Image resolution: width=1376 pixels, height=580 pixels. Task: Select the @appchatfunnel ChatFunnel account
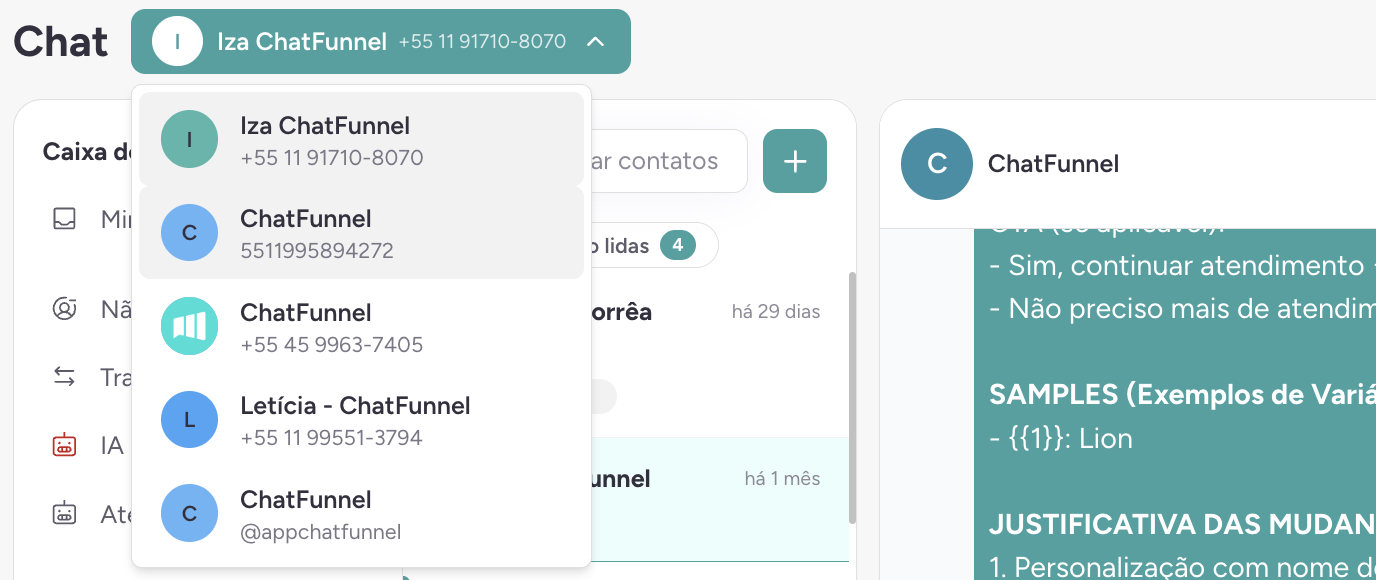pyautogui.click(x=361, y=514)
